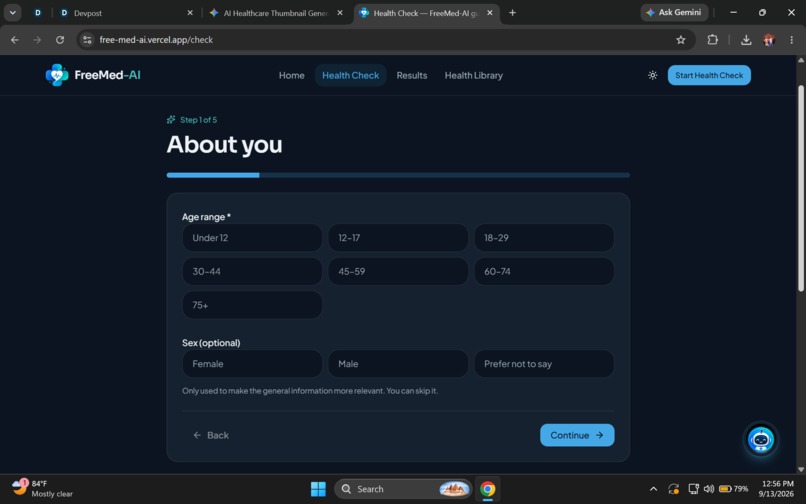
Task: Select the Under 12 age range
Action: coord(252,238)
